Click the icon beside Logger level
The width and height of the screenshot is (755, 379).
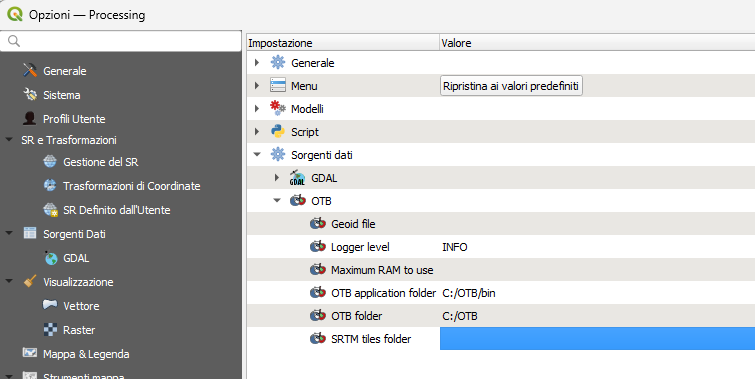pyautogui.click(x=318, y=247)
